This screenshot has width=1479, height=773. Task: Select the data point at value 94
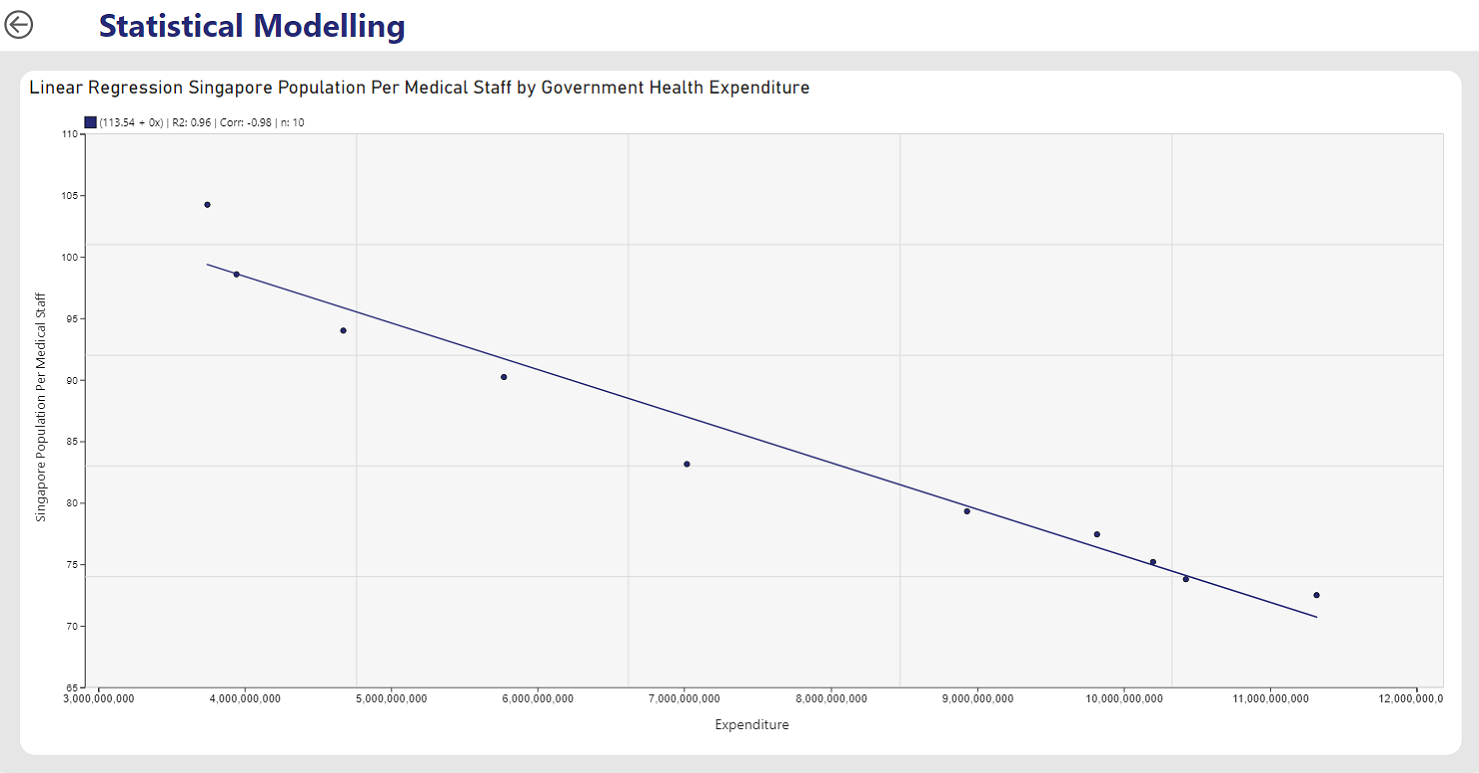(x=343, y=330)
